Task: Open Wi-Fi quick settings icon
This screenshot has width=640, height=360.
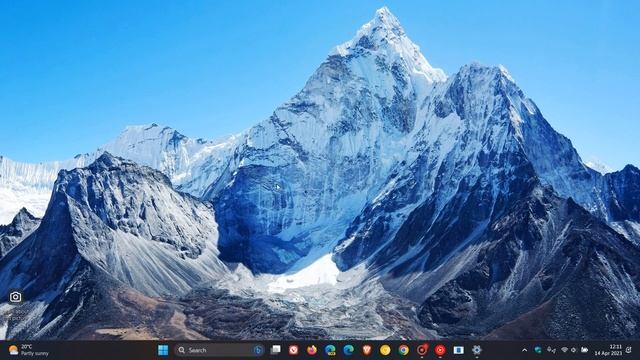Action: (x=564, y=350)
